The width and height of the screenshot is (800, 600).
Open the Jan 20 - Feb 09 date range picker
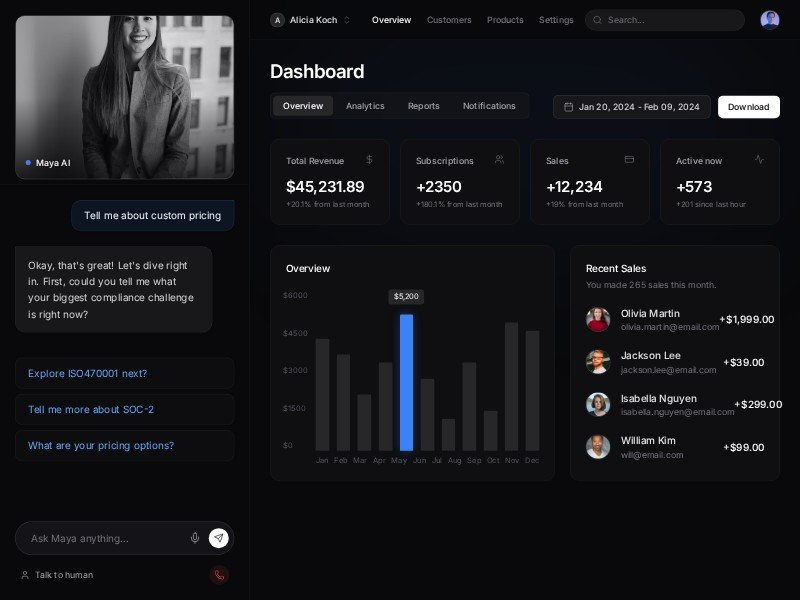pos(631,107)
